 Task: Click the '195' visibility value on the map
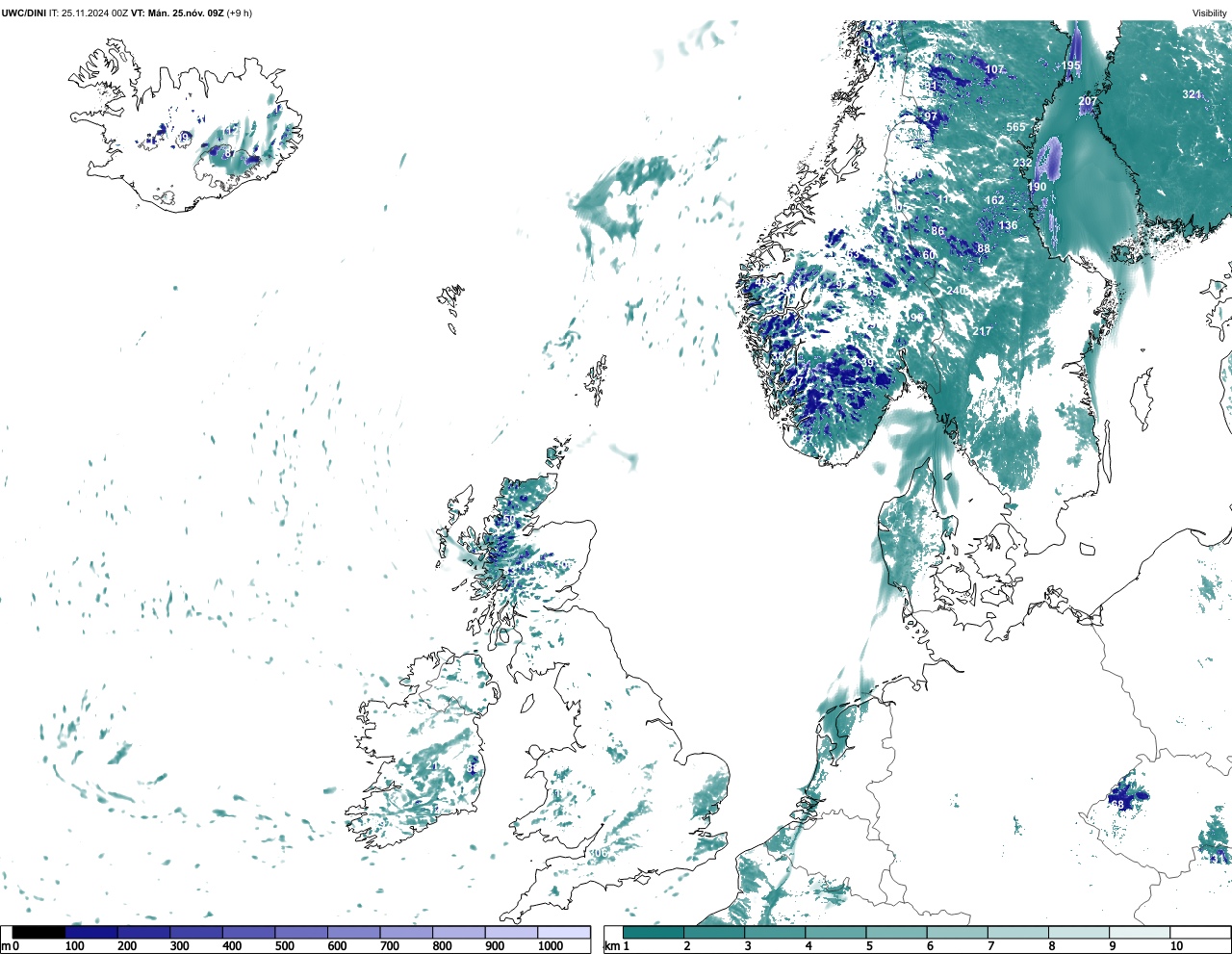1071,66
